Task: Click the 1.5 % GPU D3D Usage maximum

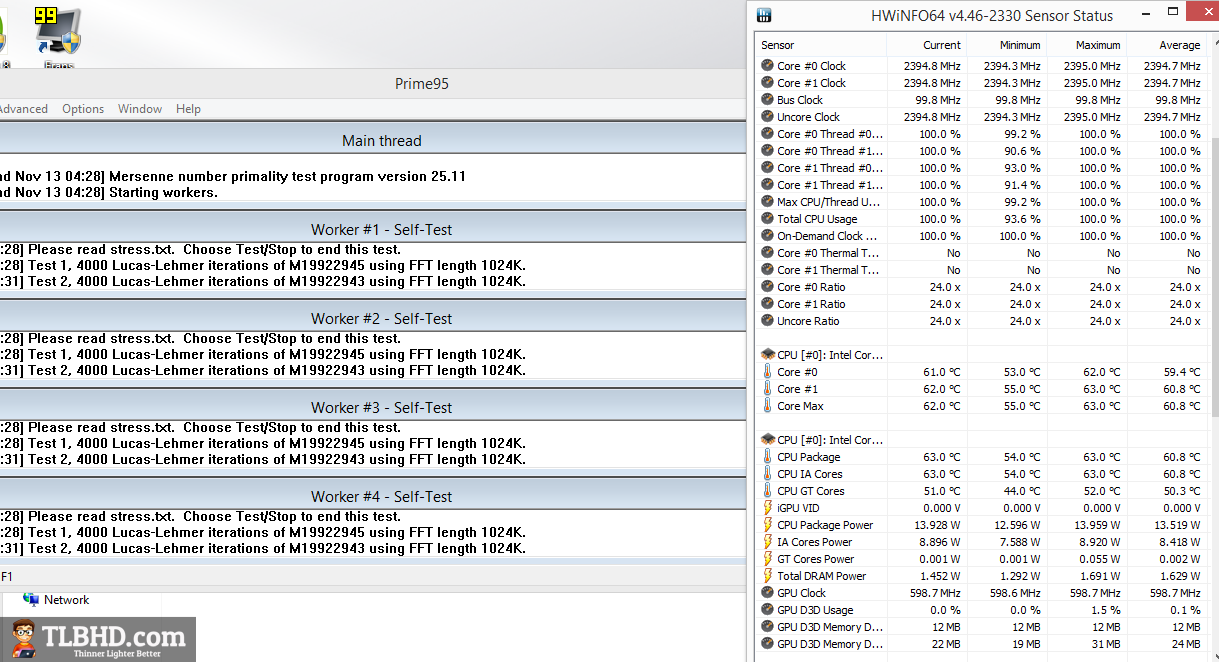Action: coord(1104,610)
